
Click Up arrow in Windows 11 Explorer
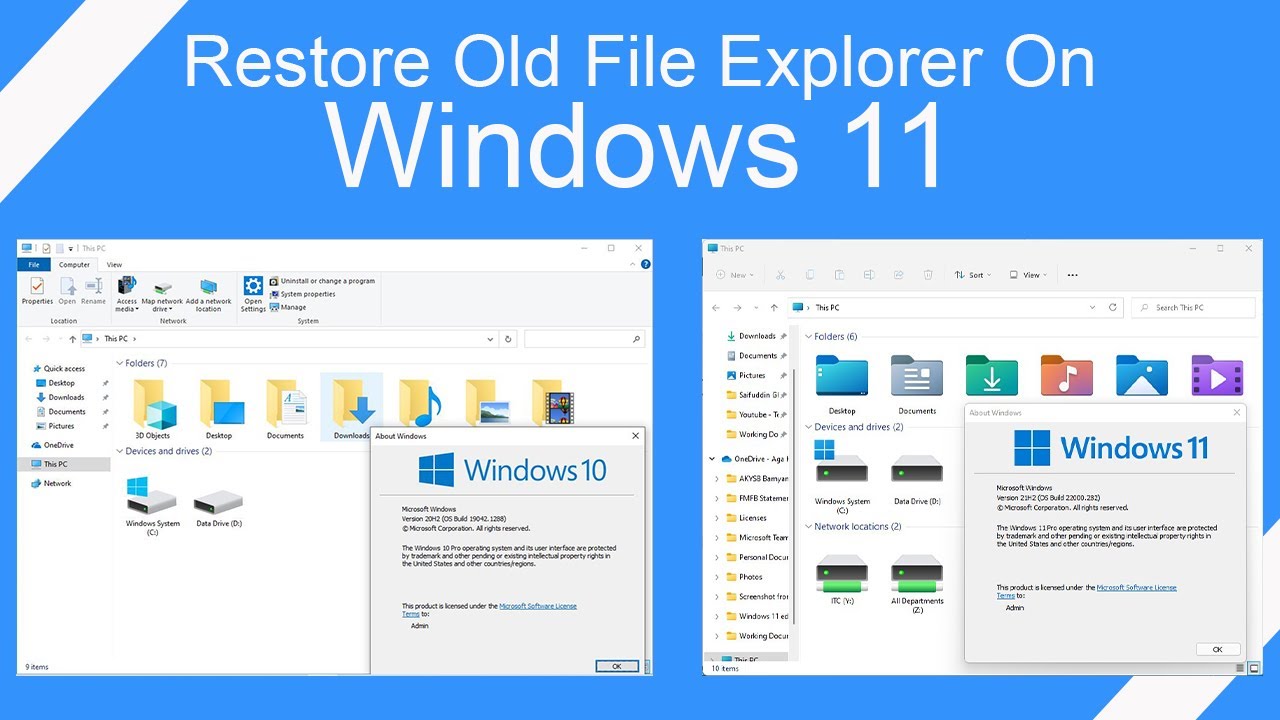774,308
